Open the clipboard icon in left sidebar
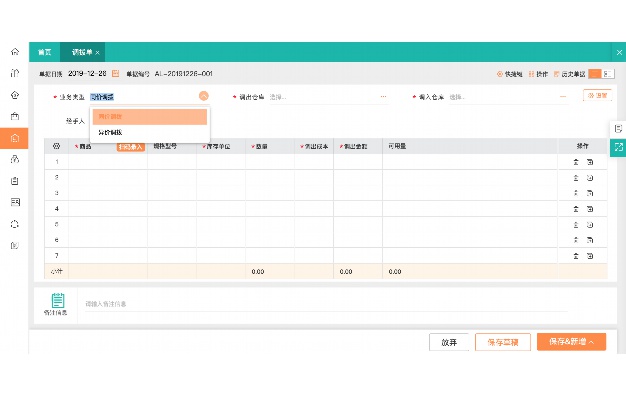 tap(15, 181)
